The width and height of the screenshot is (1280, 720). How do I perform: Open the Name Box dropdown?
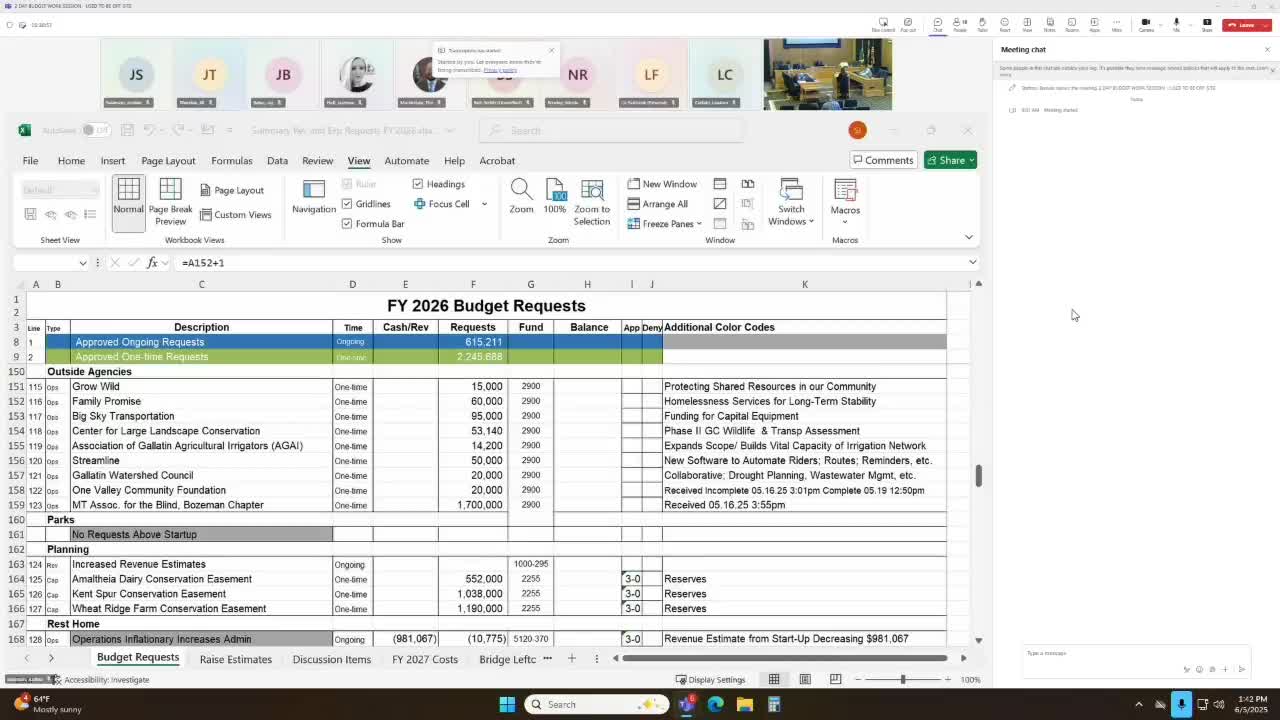(82, 263)
